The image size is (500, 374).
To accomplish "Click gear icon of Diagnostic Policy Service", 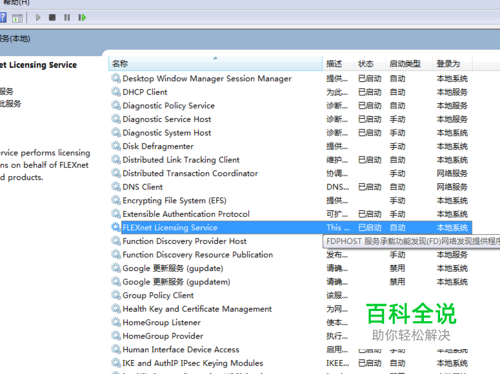I will (116, 105).
